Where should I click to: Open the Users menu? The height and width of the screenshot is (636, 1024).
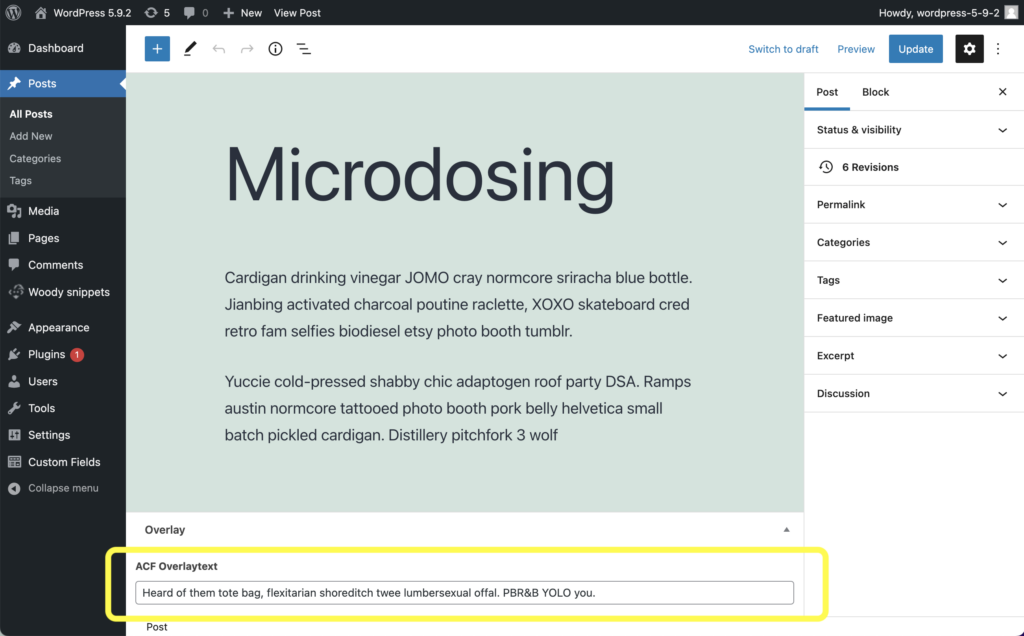(63, 381)
